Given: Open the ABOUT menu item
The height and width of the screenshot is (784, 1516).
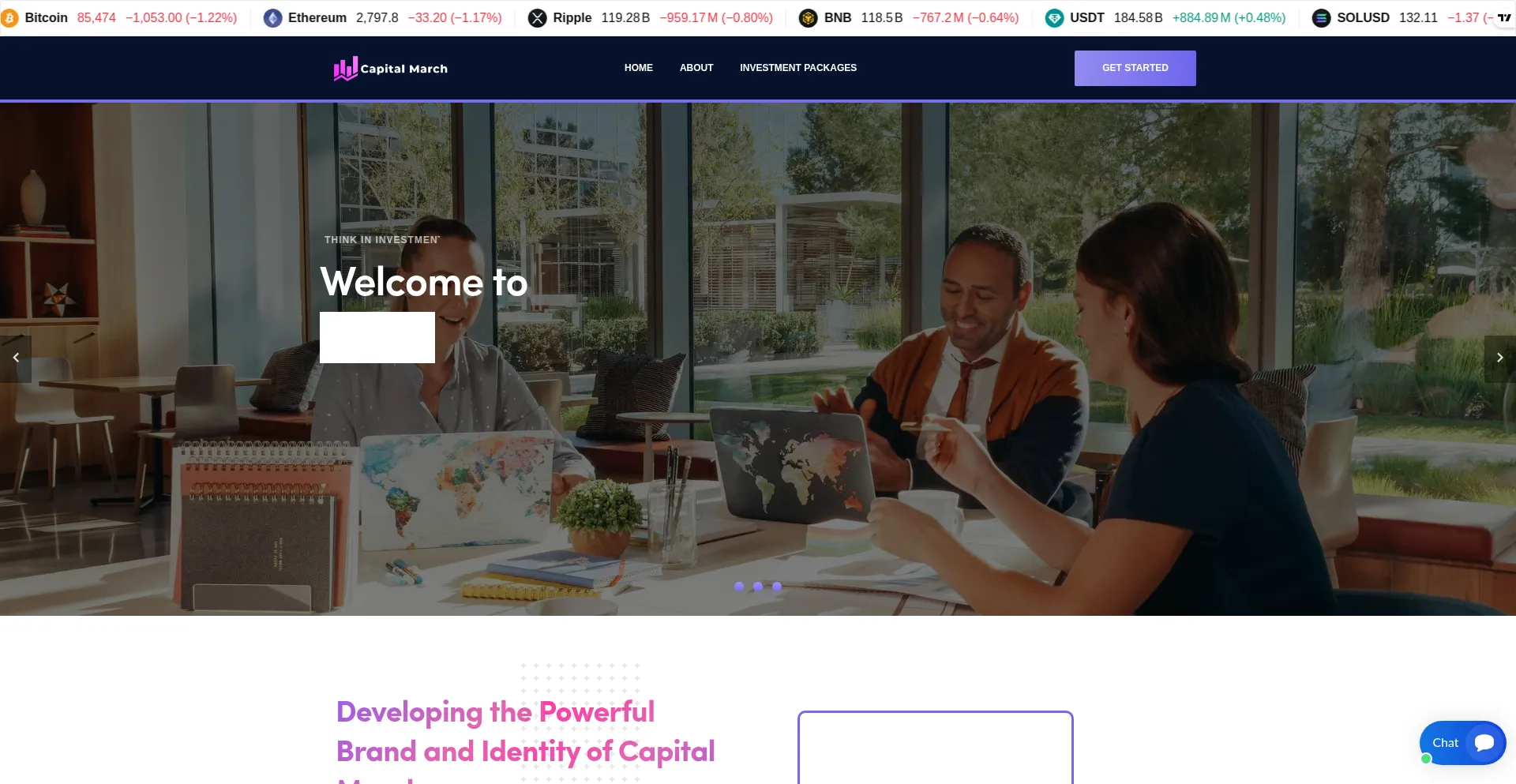Looking at the screenshot, I should (x=696, y=68).
